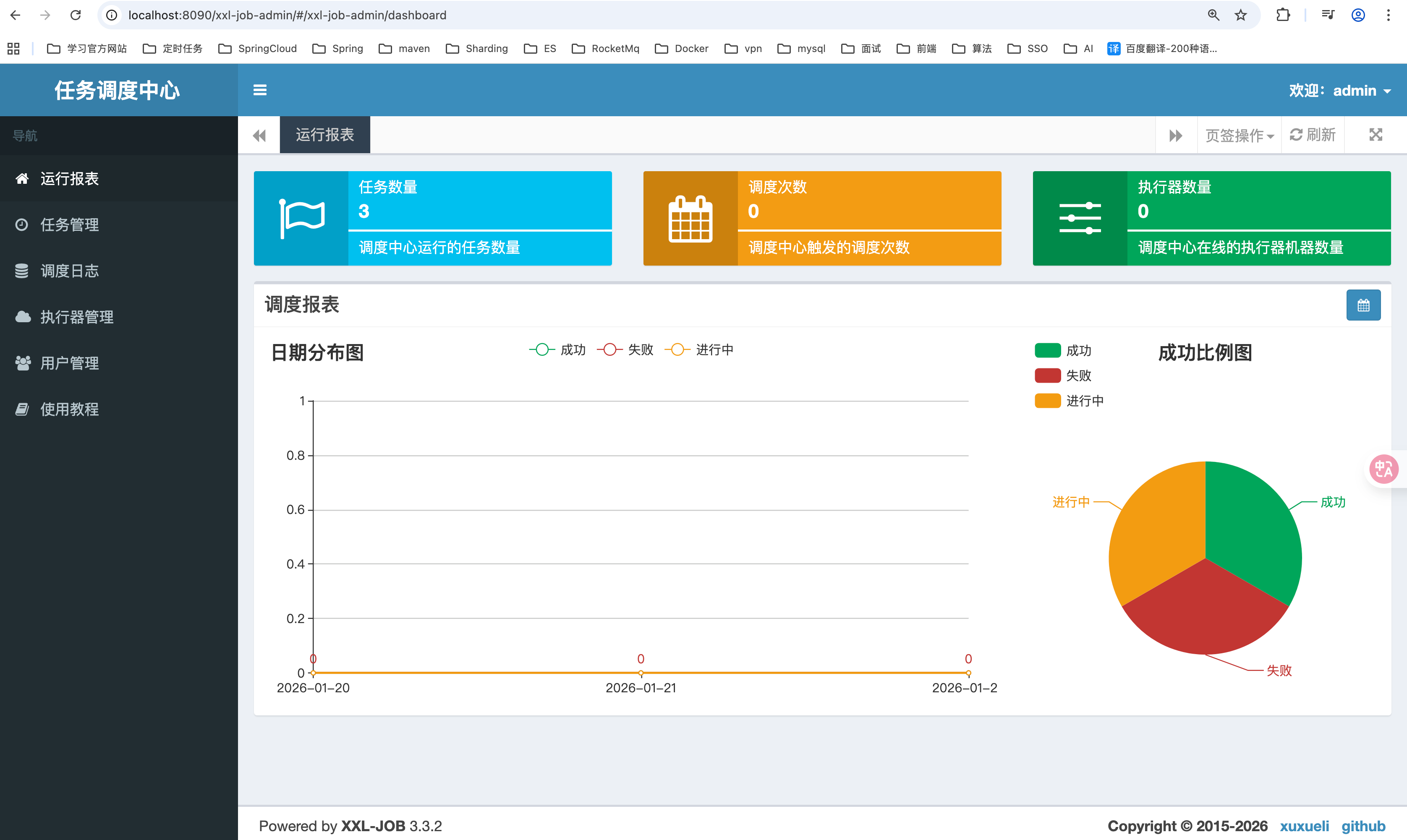This screenshot has height=840, width=1407.
Task: Toggle sidebar with hamburger menu icon
Action: coord(260,90)
